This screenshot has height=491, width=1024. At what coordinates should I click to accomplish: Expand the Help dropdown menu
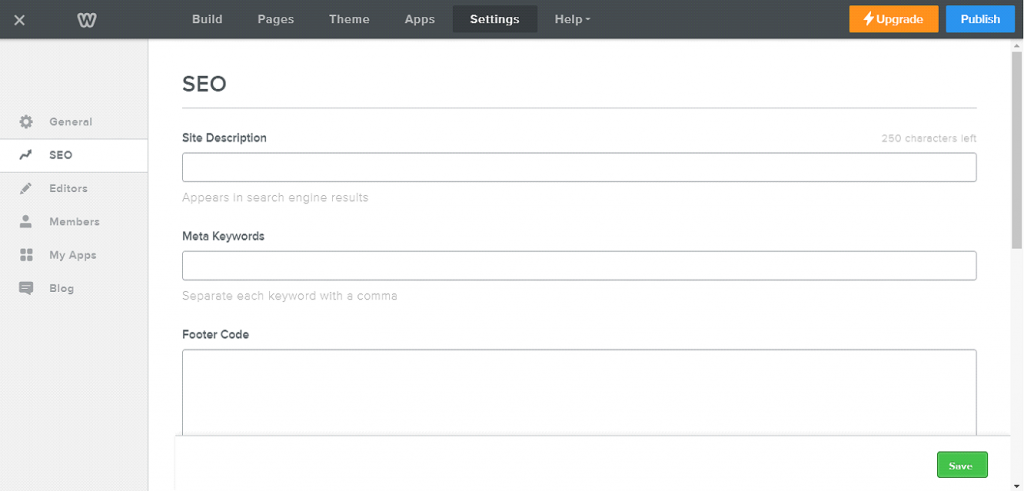pos(572,19)
